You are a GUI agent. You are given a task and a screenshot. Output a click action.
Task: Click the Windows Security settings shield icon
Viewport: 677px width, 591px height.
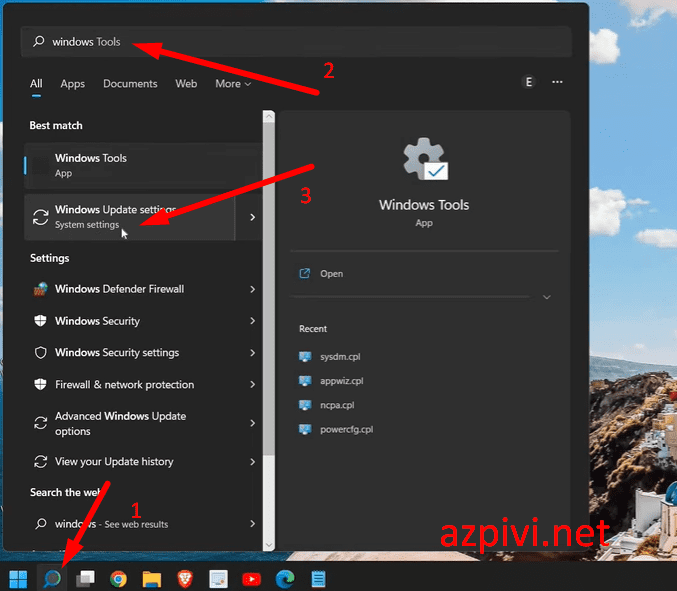pos(41,353)
